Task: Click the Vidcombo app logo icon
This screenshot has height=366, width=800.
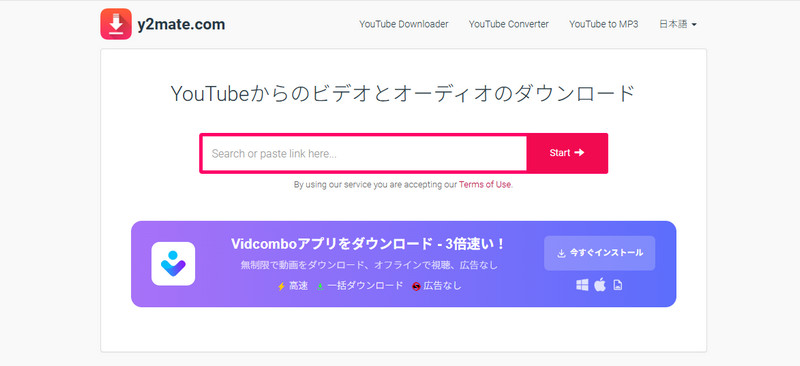Action: [x=173, y=263]
